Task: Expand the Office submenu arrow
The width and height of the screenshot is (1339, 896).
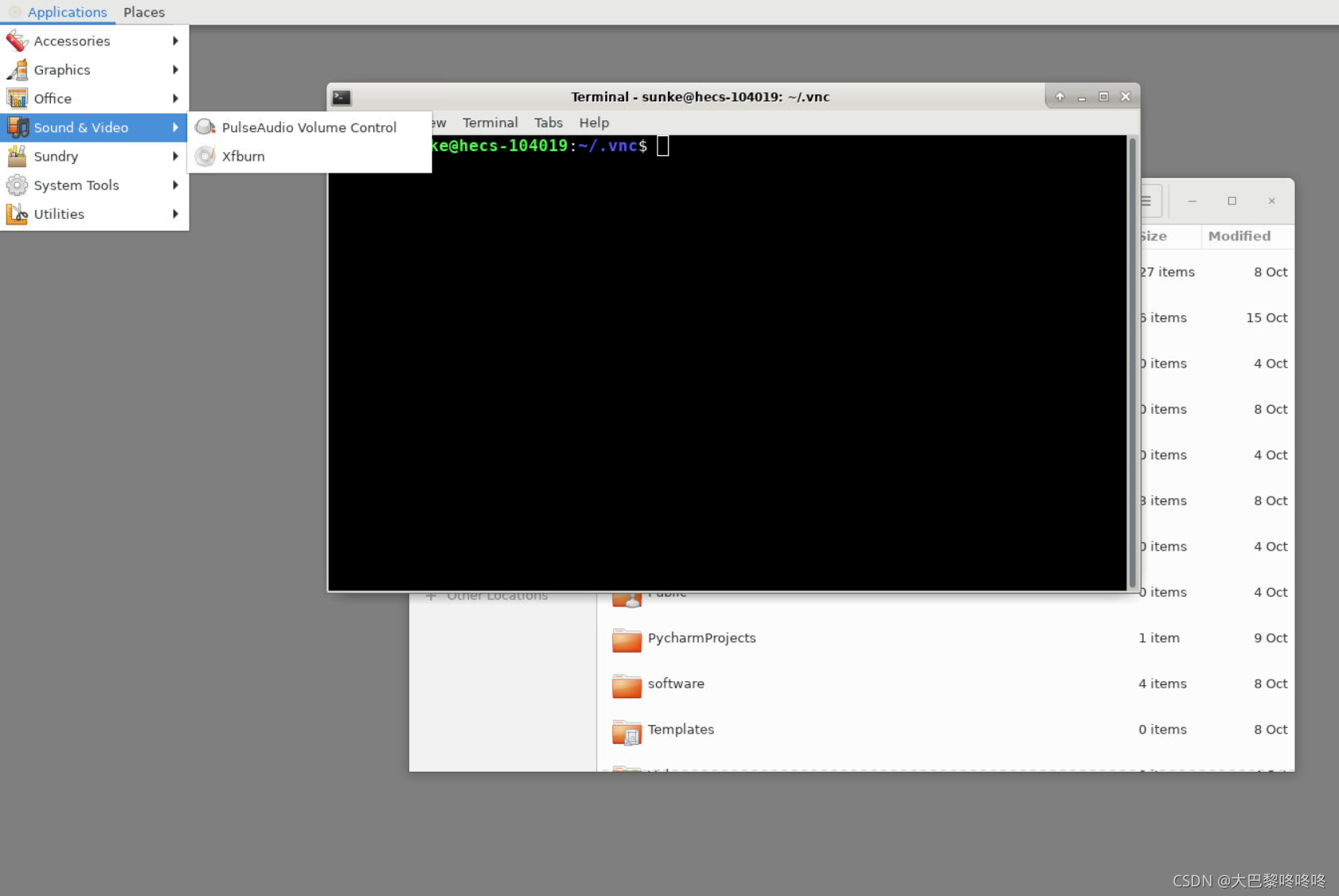Action: pyautogui.click(x=175, y=99)
